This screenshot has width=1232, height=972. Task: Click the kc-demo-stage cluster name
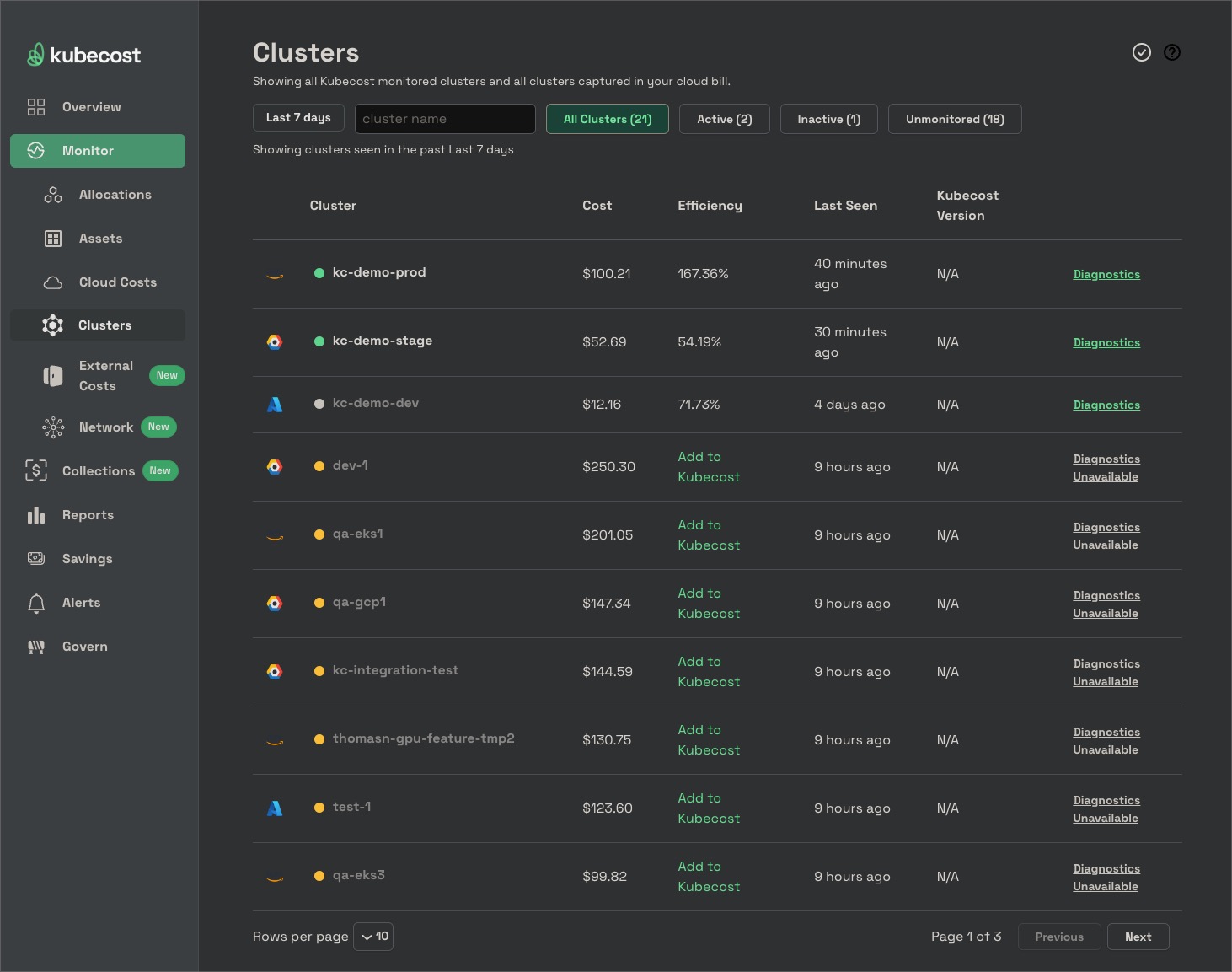(x=383, y=341)
